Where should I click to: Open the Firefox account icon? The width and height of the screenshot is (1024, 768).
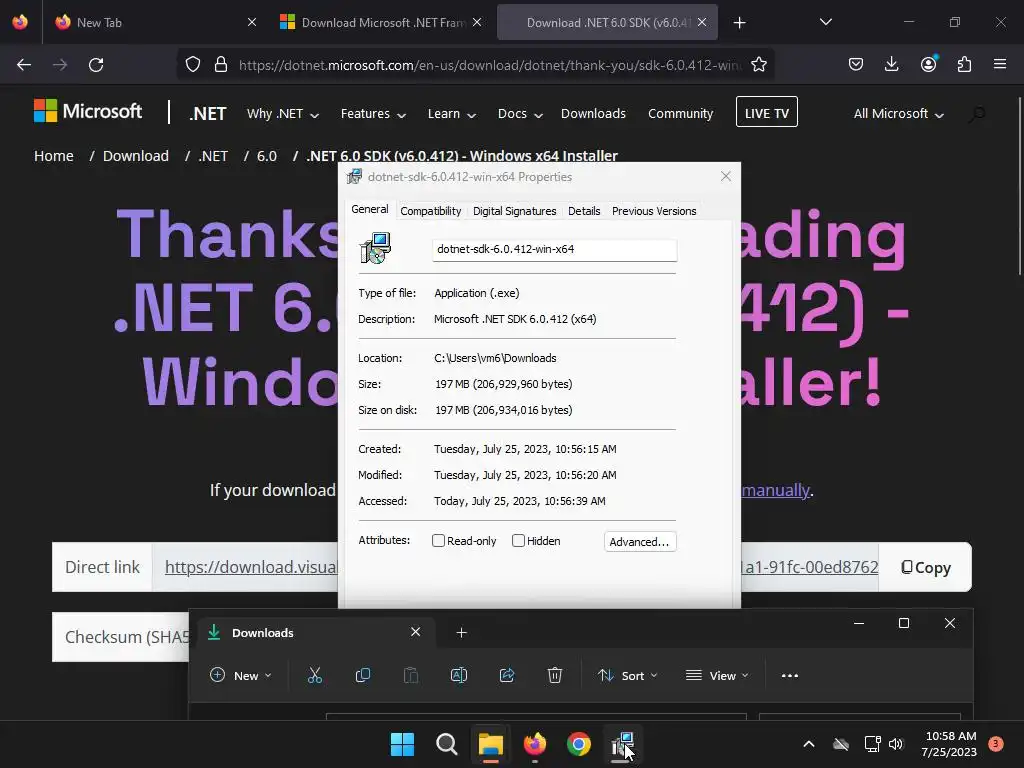[x=928, y=64]
